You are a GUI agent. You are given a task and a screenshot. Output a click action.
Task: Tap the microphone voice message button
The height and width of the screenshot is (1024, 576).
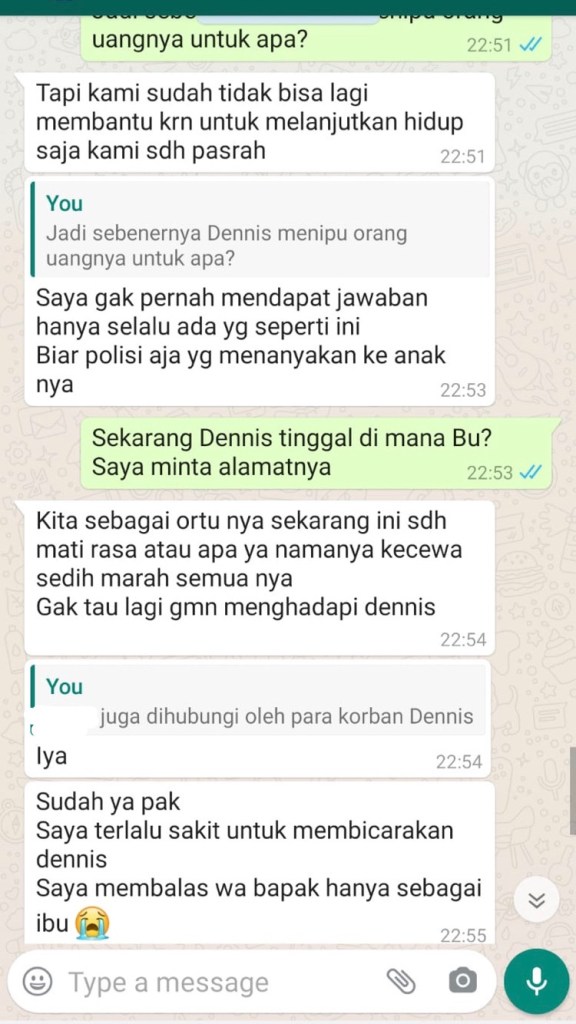click(537, 981)
